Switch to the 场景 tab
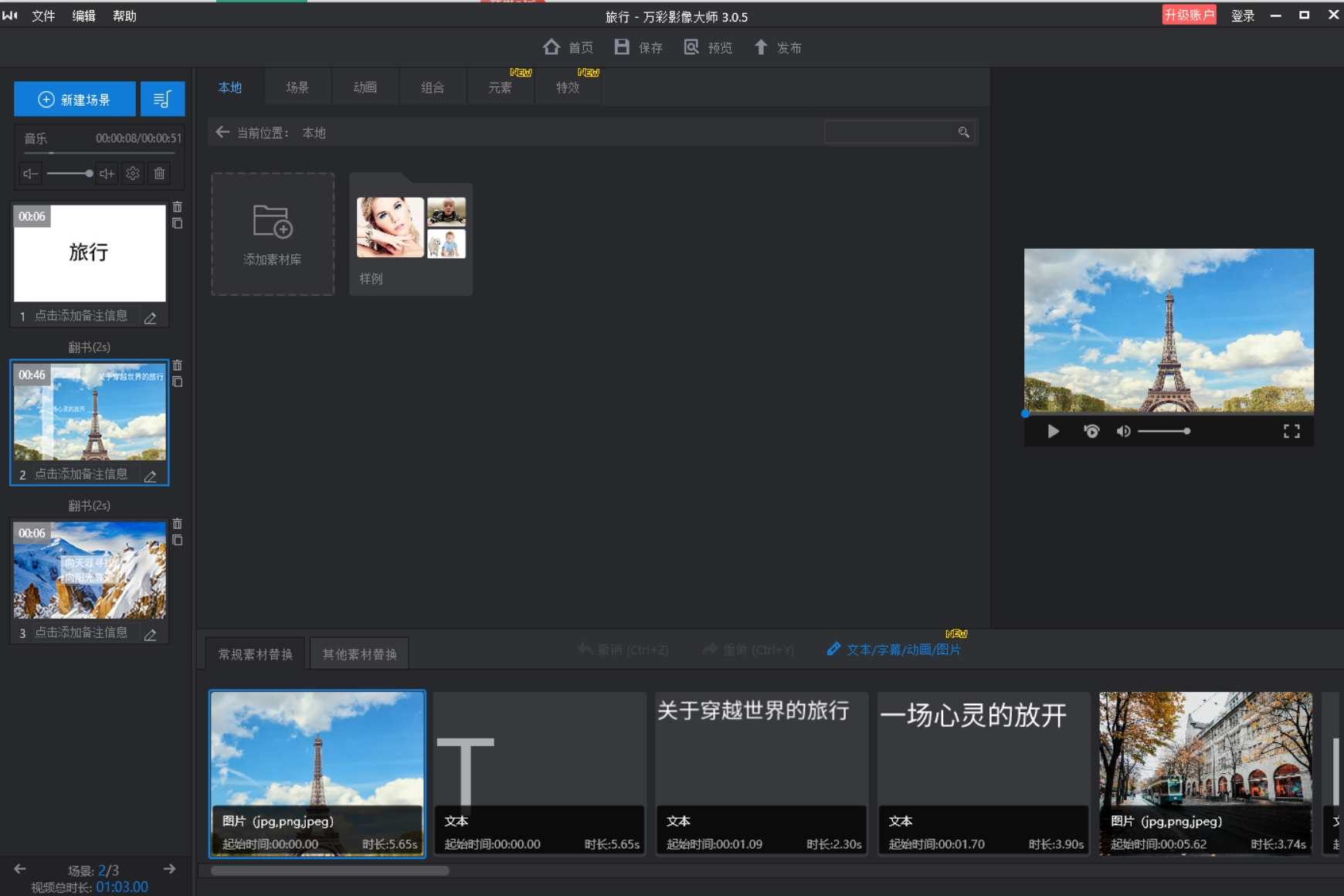This screenshot has height=896, width=1344. (297, 87)
